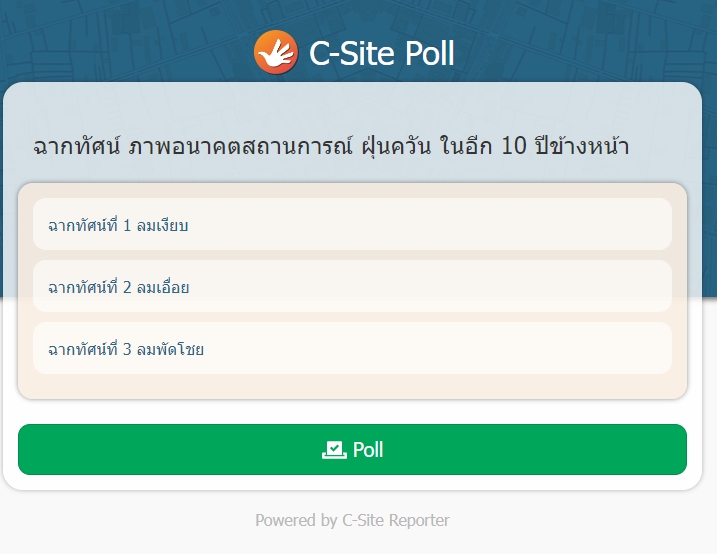Click the word Poll in the header title

429,53
